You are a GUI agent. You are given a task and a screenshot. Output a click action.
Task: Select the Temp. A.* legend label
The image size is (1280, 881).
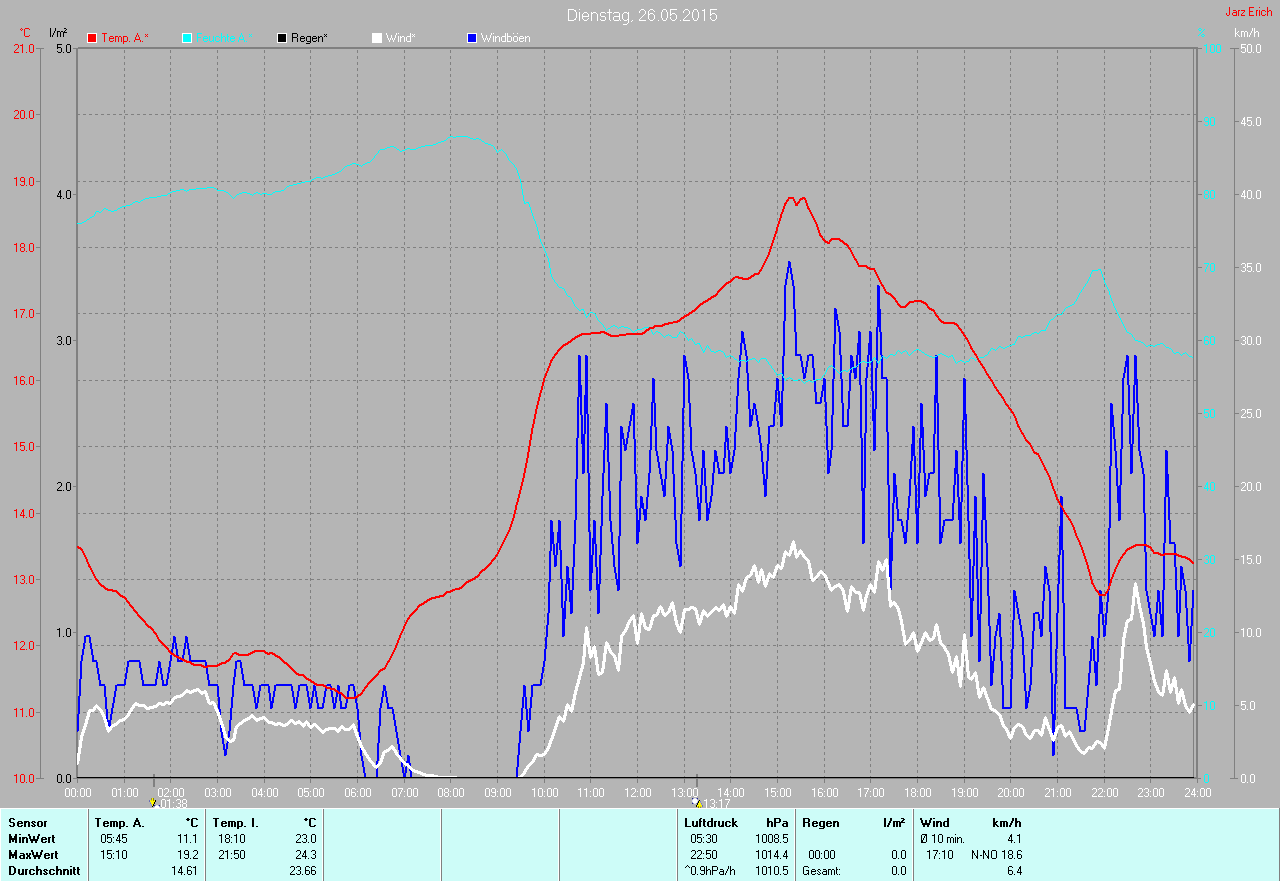124,38
